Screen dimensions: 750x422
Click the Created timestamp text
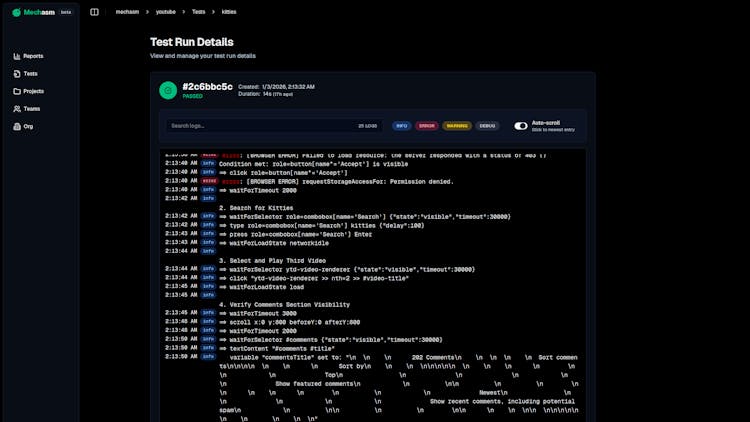tap(276, 87)
